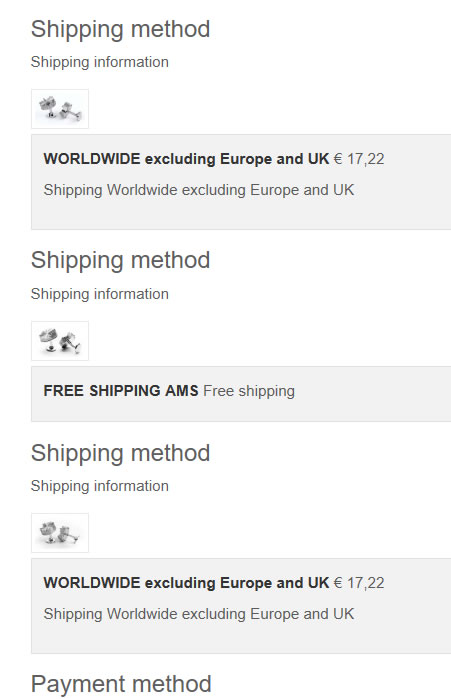The image size is (451, 699).
Task: Select top WORLDWIDE excluding Europe and UK title
Action: [x=186, y=159]
